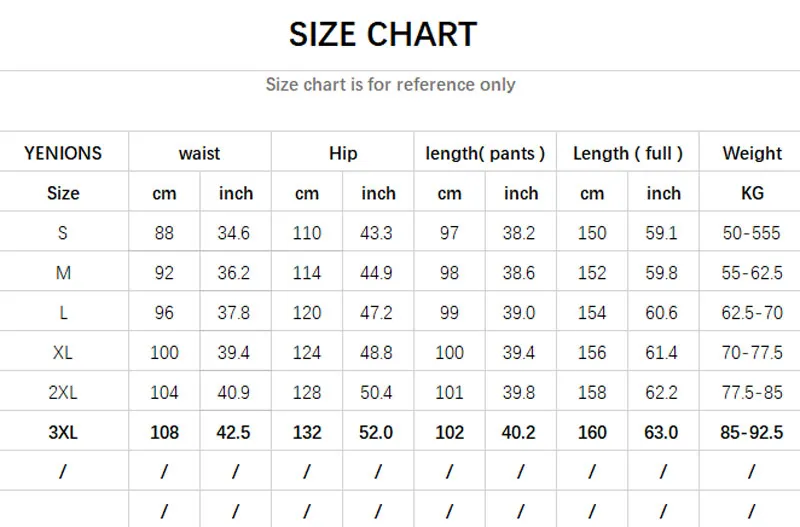Click the 2XL size row label
The height and width of the screenshot is (527, 800).
pos(63,392)
